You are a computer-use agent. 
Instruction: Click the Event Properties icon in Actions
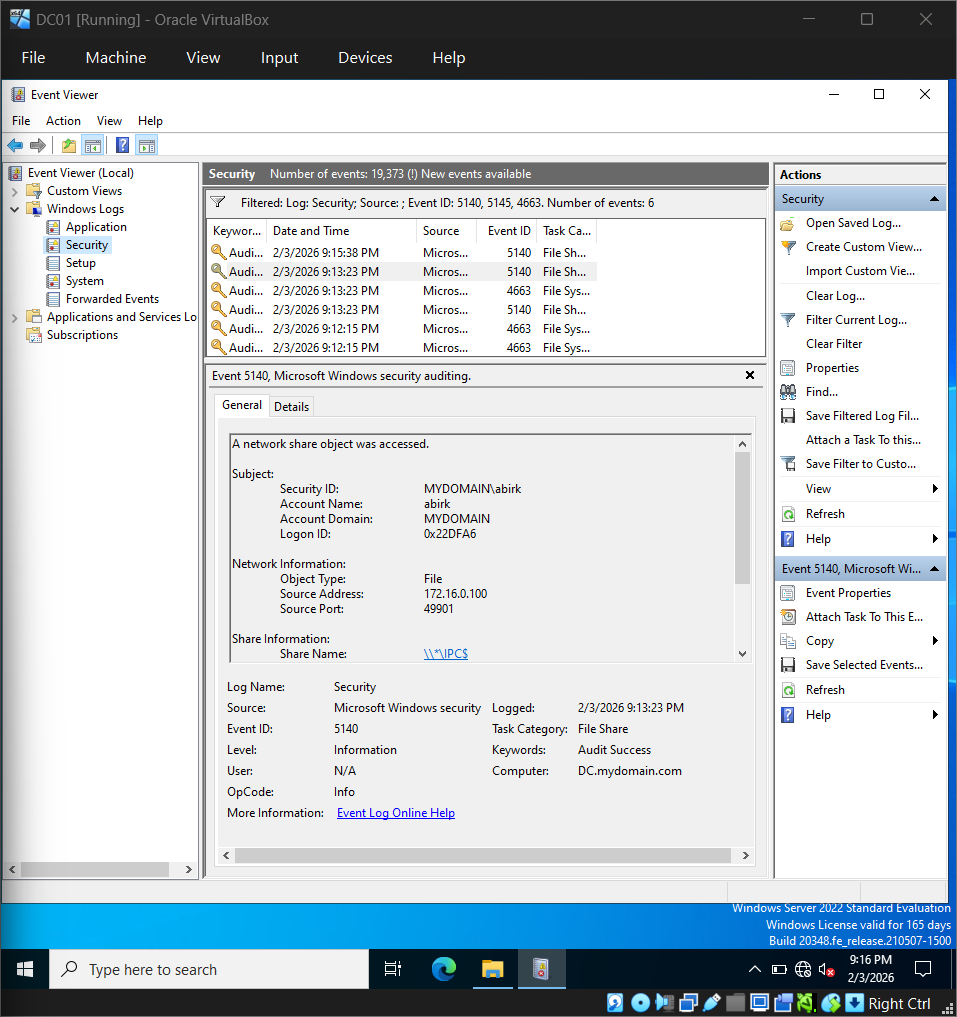coord(788,593)
